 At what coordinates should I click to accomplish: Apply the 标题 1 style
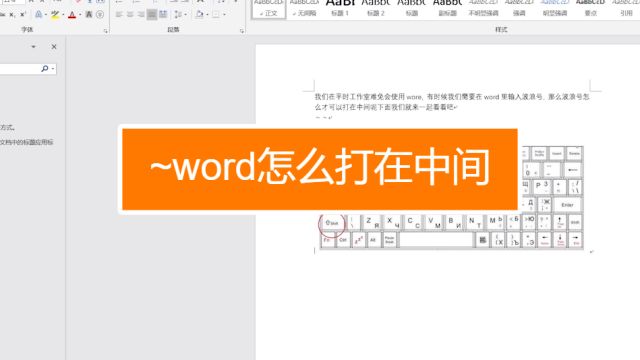(340, 9)
